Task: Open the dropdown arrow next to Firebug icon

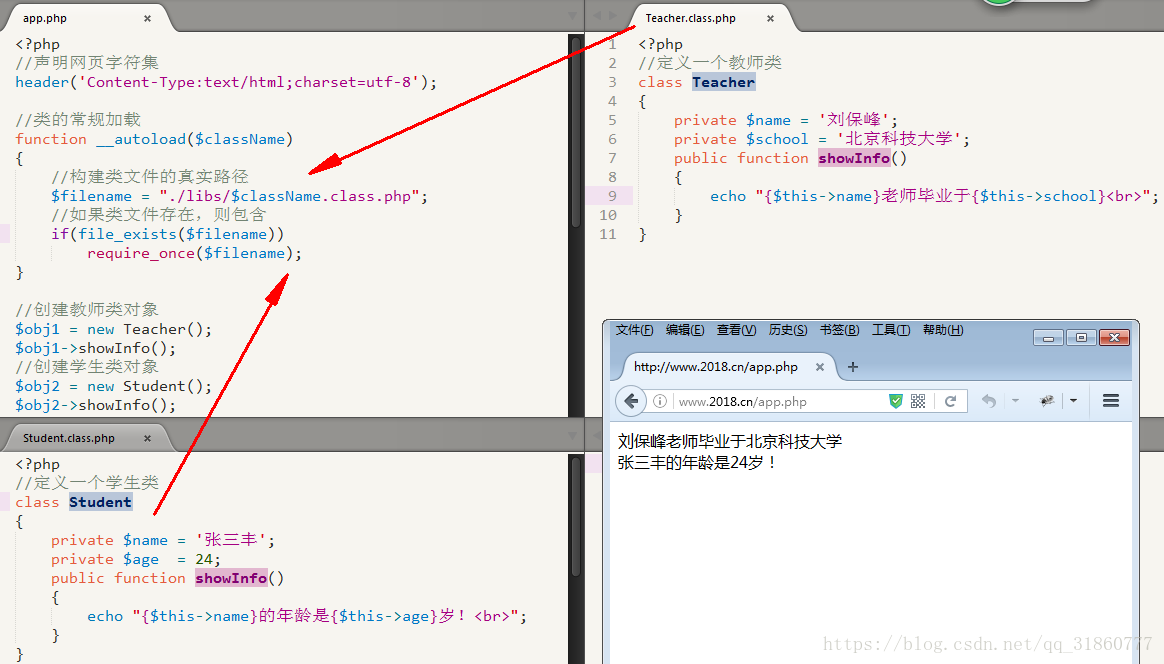Action: [1073, 401]
